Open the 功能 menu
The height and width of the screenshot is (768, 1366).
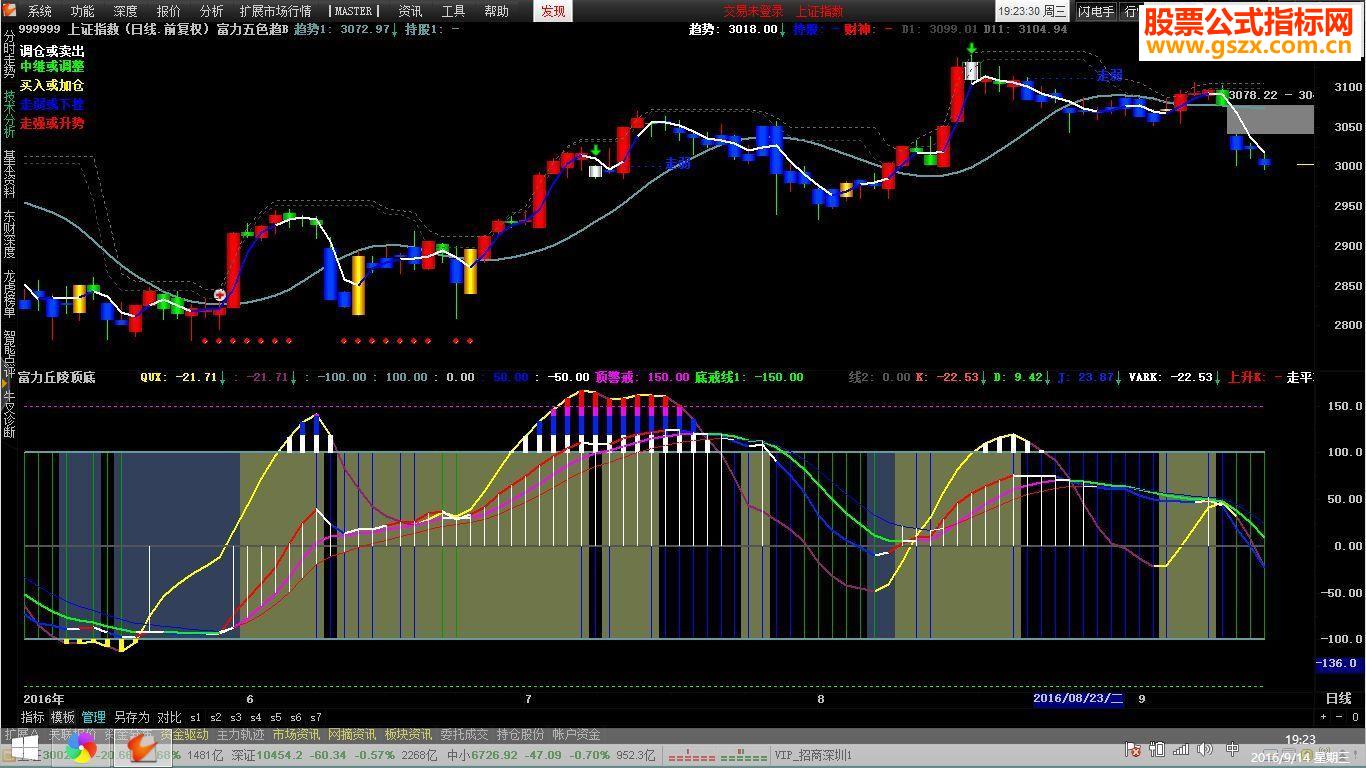click(83, 11)
